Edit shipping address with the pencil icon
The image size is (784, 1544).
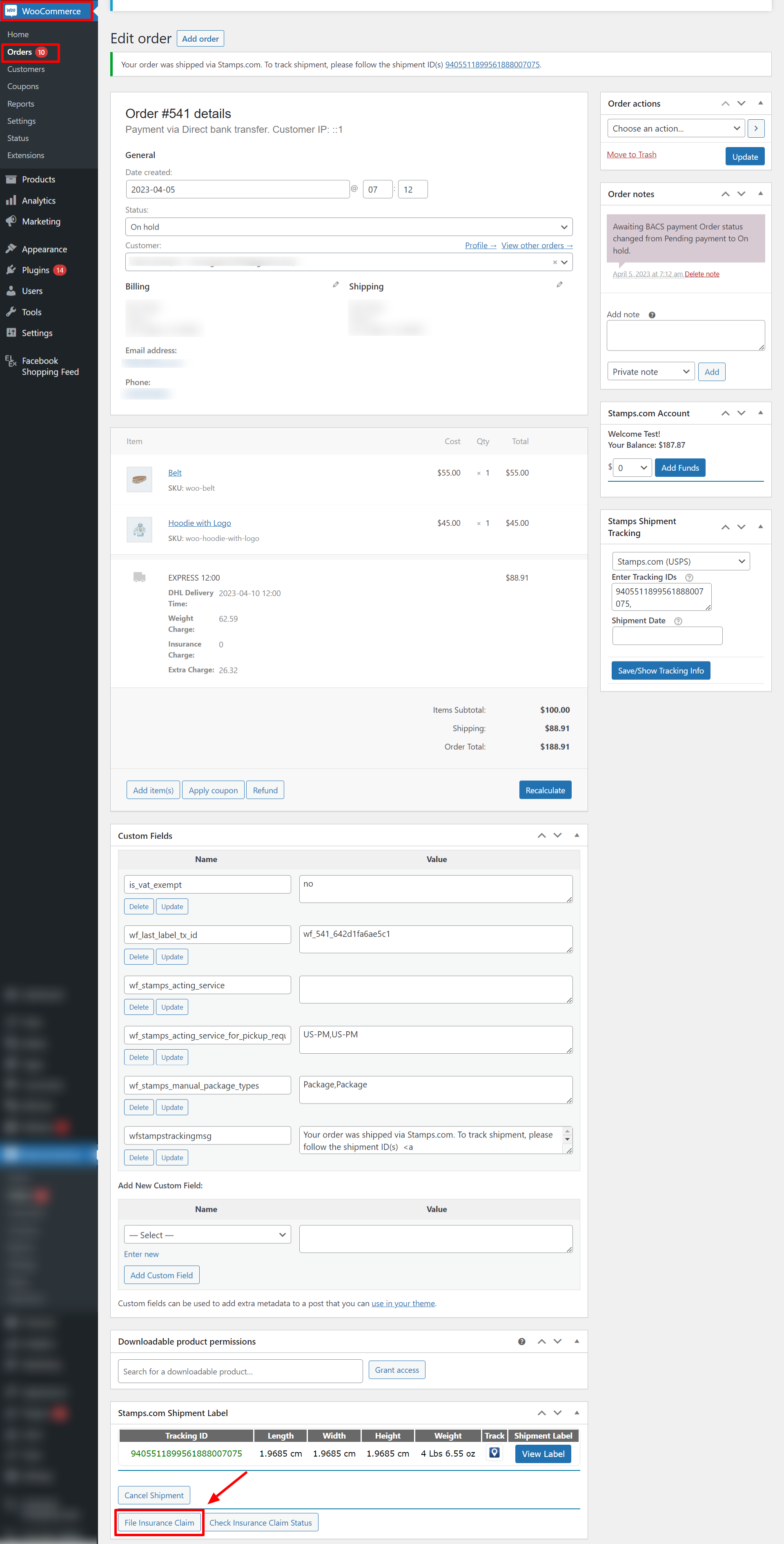click(559, 284)
